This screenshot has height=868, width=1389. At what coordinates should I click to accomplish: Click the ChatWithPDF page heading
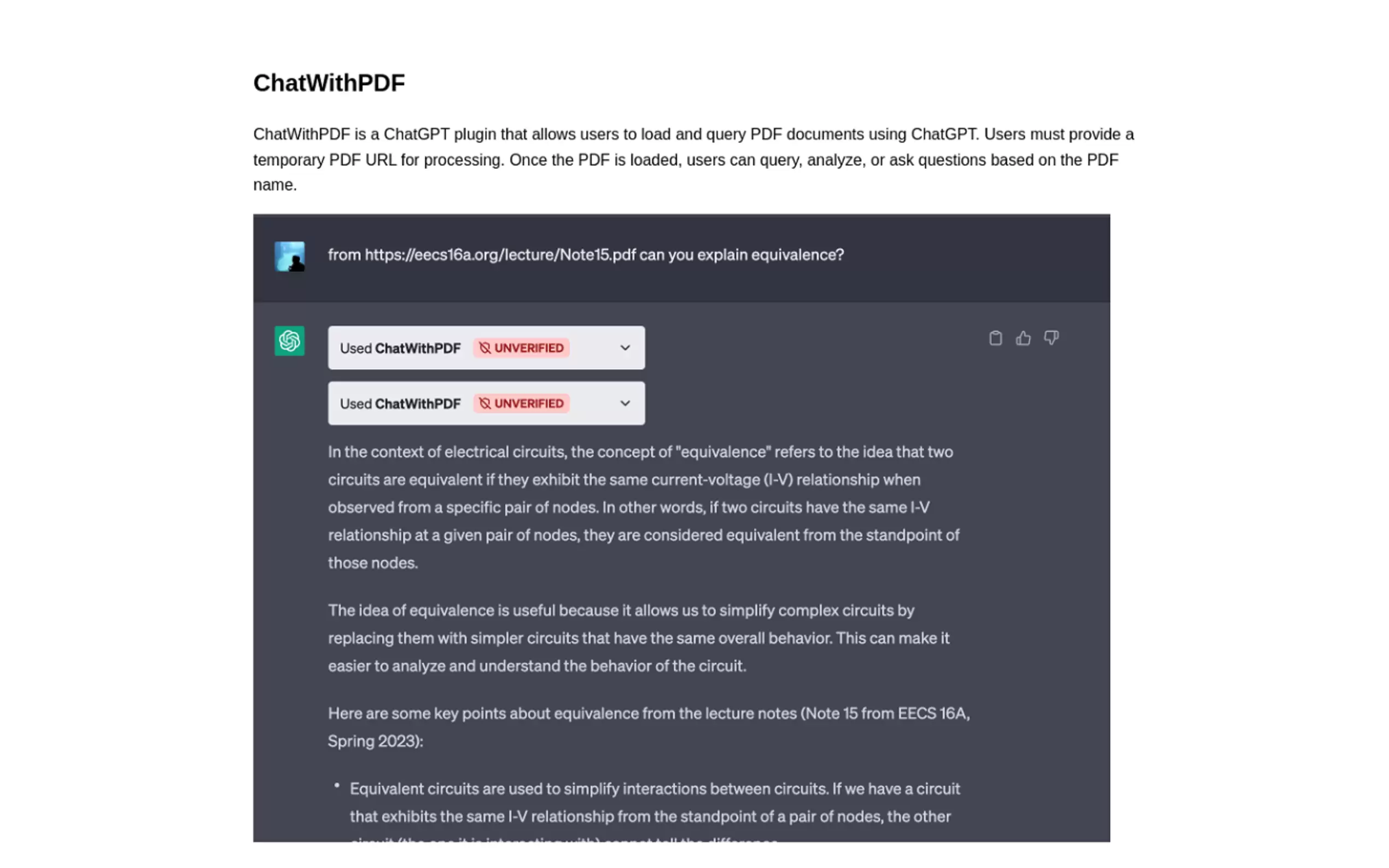point(329,83)
